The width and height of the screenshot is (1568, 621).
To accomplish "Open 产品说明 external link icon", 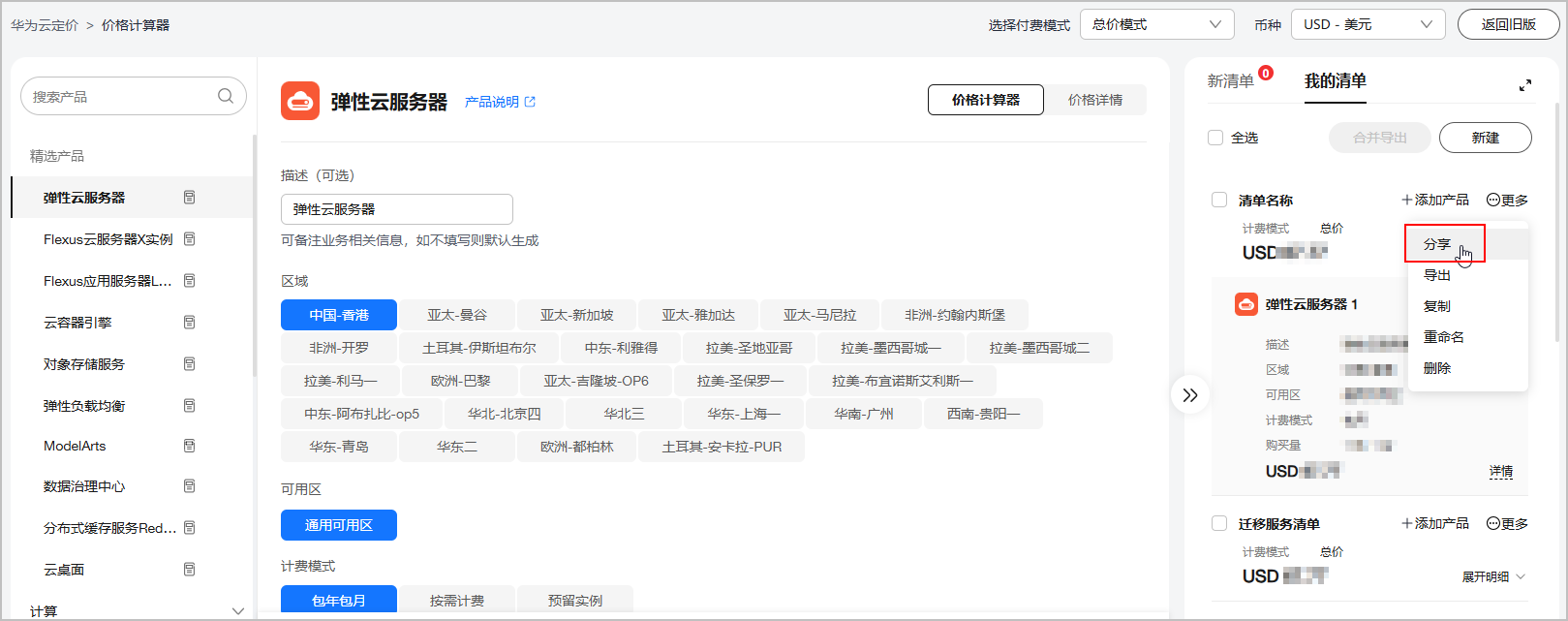I will 530,102.
